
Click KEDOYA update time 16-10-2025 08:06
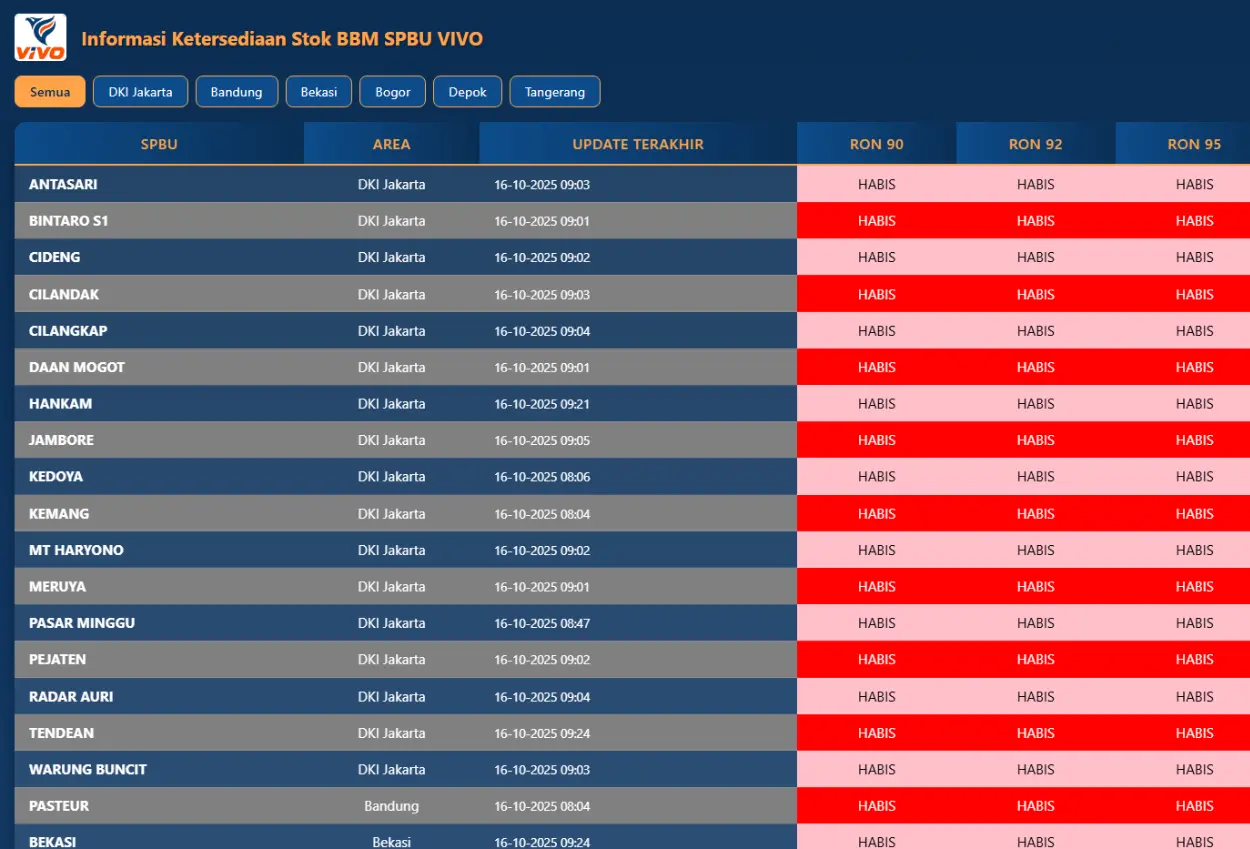[542, 477]
